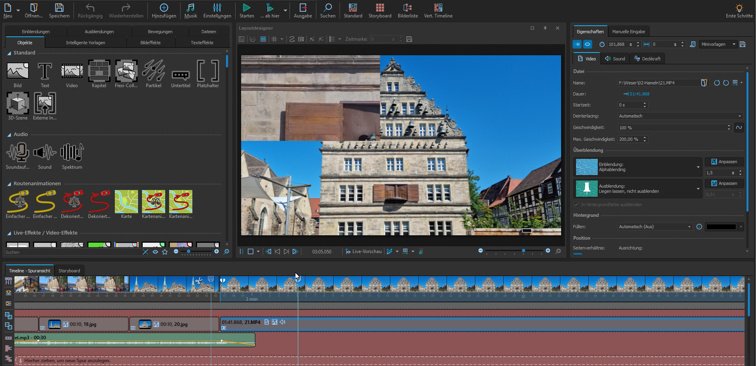Click the browse file icon beside Name field
The width and height of the screenshot is (756, 366).
tap(704, 83)
